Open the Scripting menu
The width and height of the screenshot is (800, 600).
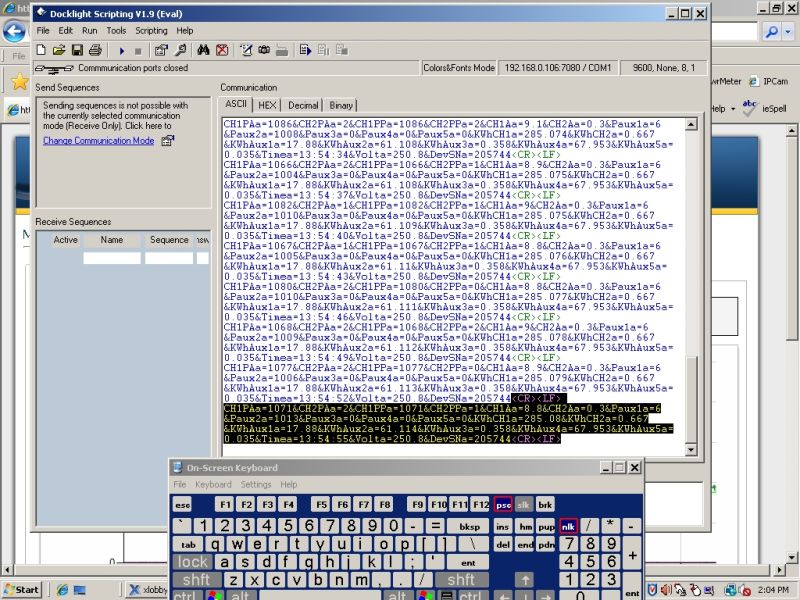point(151,31)
